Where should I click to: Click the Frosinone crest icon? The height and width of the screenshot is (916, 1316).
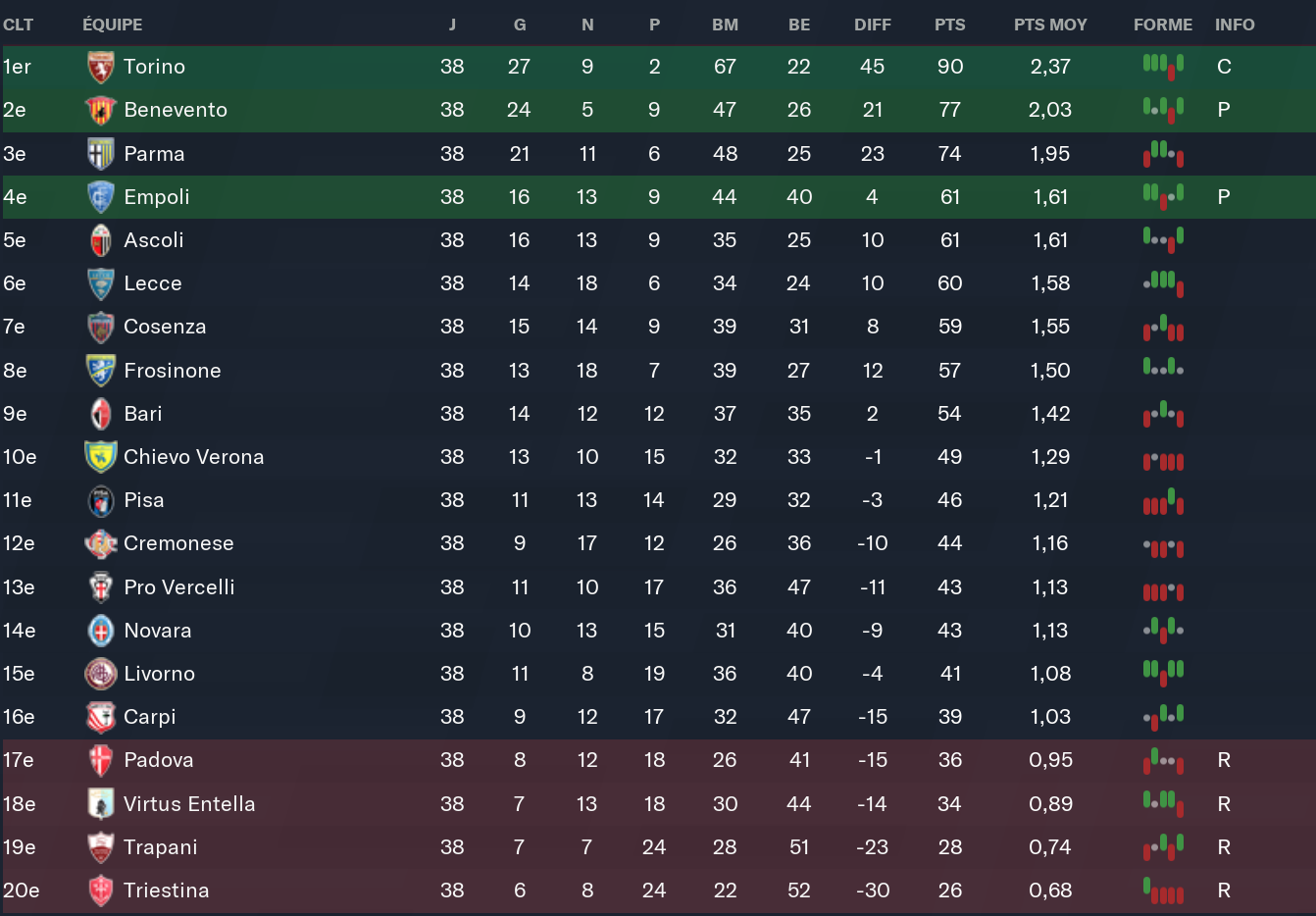click(x=100, y=371)
